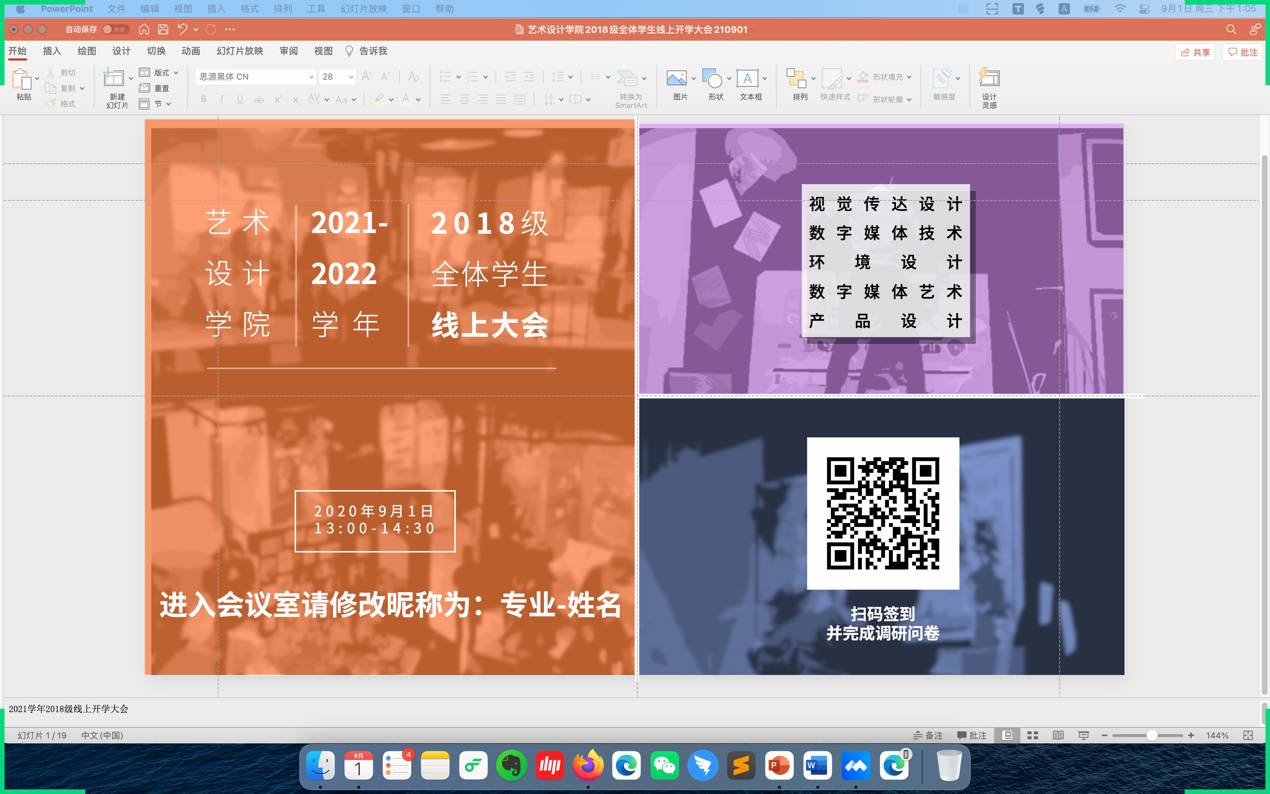Click the 批注 comments button at top right
This screenshot has height=794, width=1270.
tap(1243, 52)
